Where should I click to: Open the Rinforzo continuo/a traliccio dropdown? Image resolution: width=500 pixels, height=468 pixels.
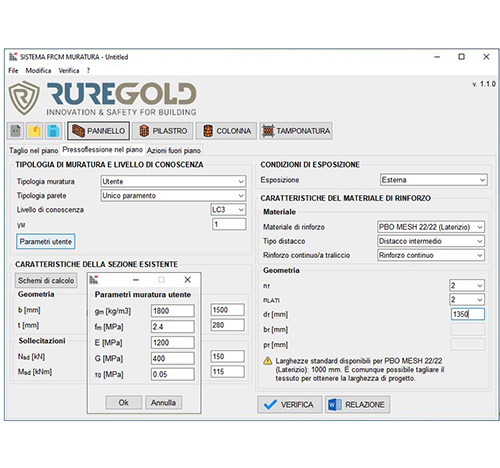point(431,255)
